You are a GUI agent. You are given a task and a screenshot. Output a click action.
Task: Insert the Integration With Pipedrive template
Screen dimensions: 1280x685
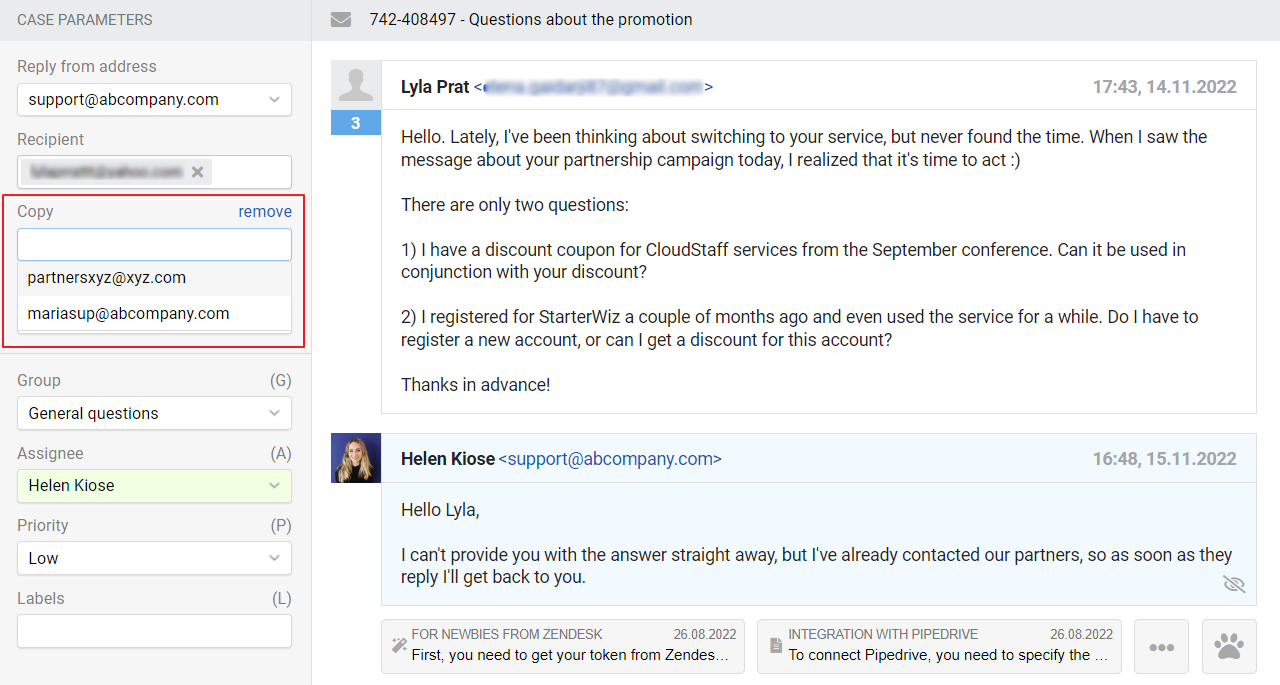tap(939, 646)
